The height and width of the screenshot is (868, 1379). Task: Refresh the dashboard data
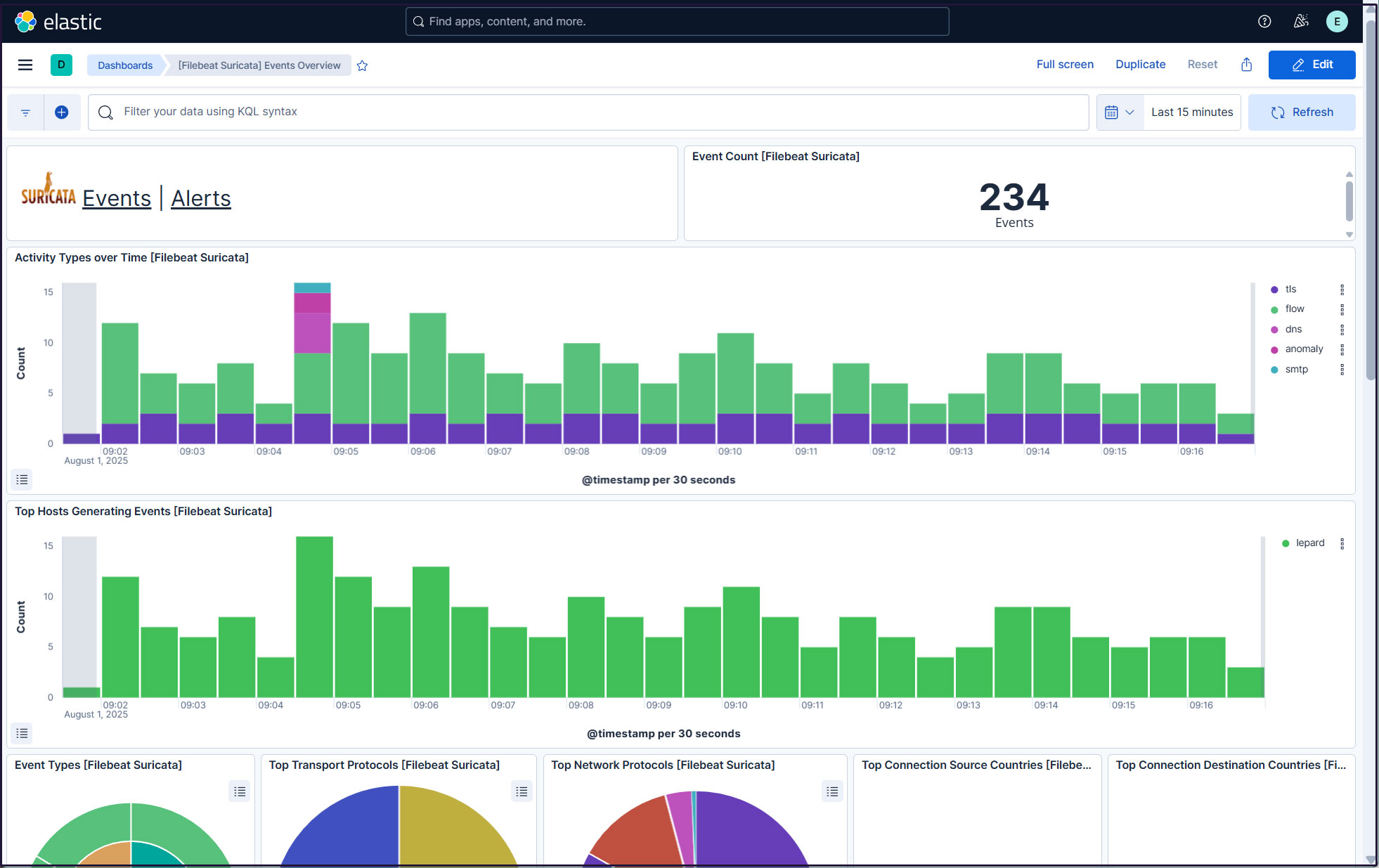1302,112
